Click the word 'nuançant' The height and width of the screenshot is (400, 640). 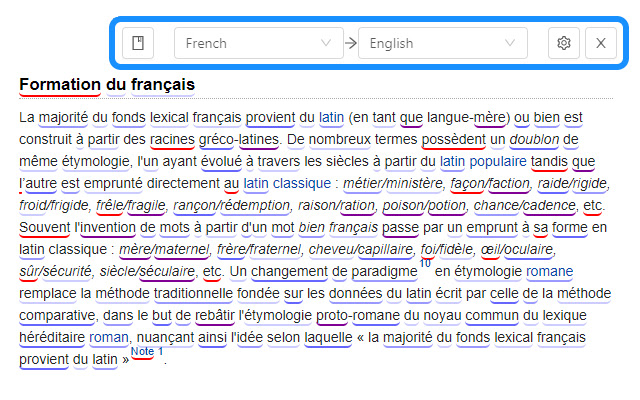(x=165, y=338)
